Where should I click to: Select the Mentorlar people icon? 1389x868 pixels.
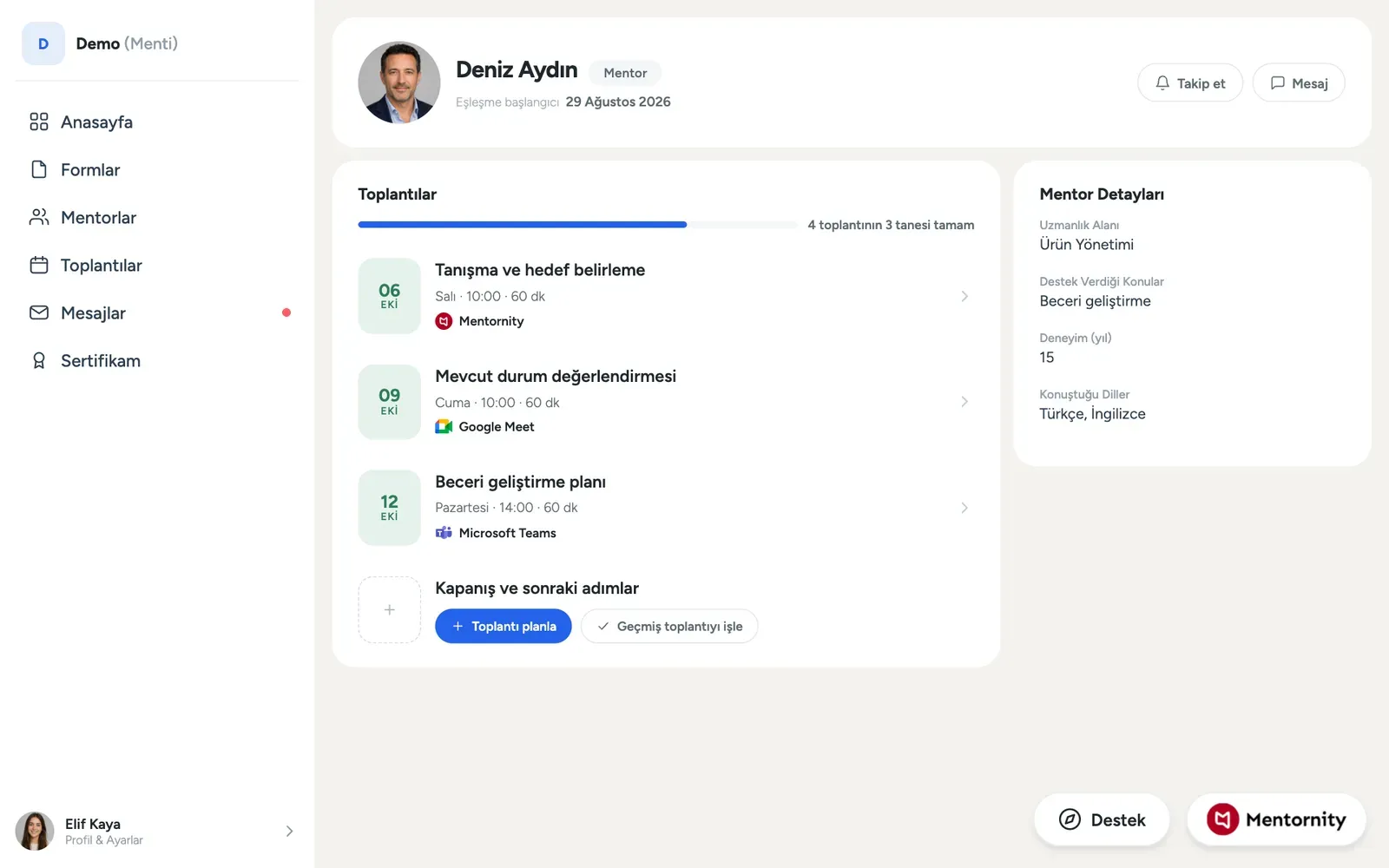39,217
